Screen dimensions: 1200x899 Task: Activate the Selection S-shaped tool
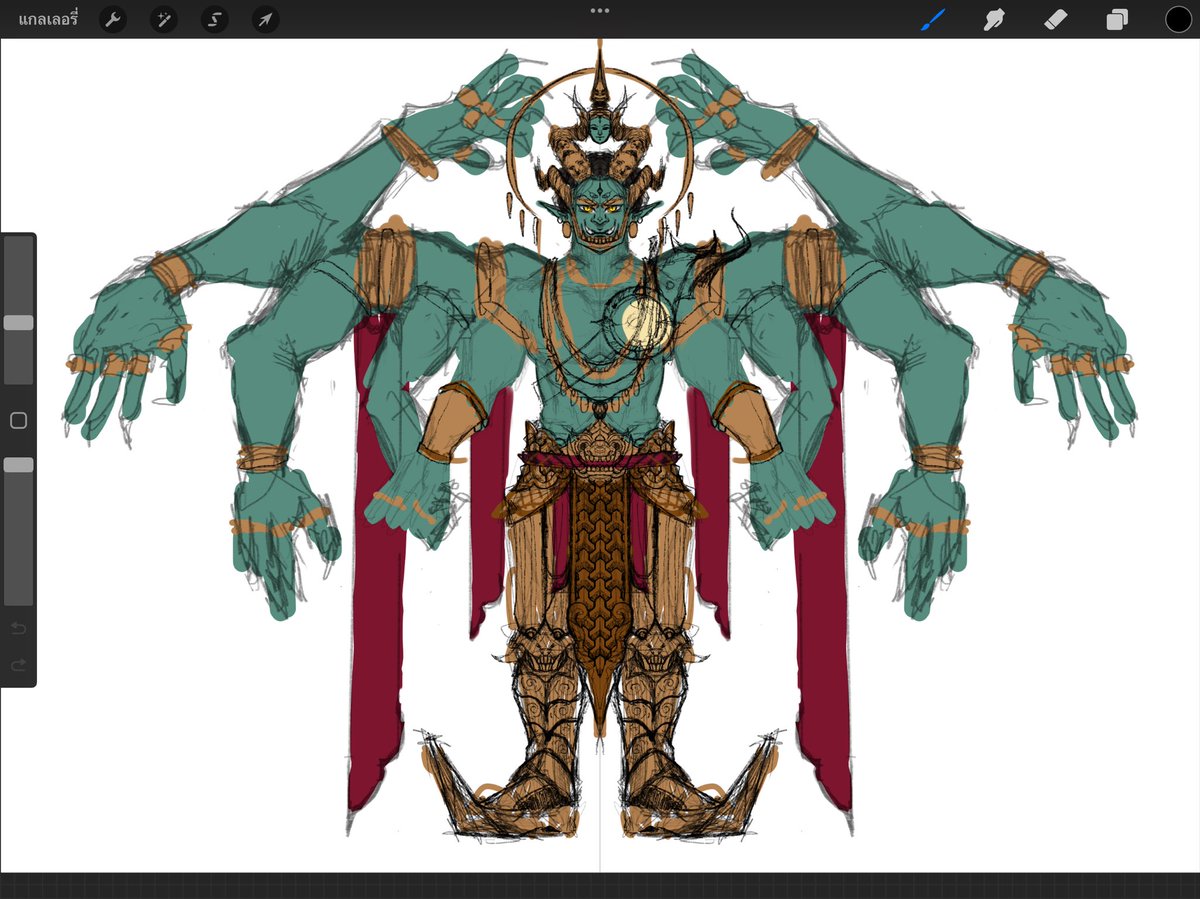click(x=214, y=19)
